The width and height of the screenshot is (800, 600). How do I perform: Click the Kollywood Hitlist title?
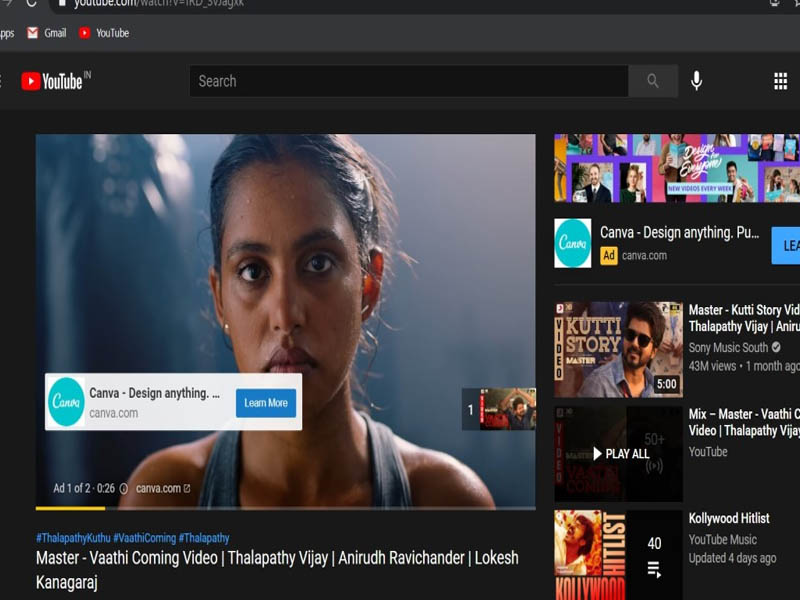click(x=729, y=518)
